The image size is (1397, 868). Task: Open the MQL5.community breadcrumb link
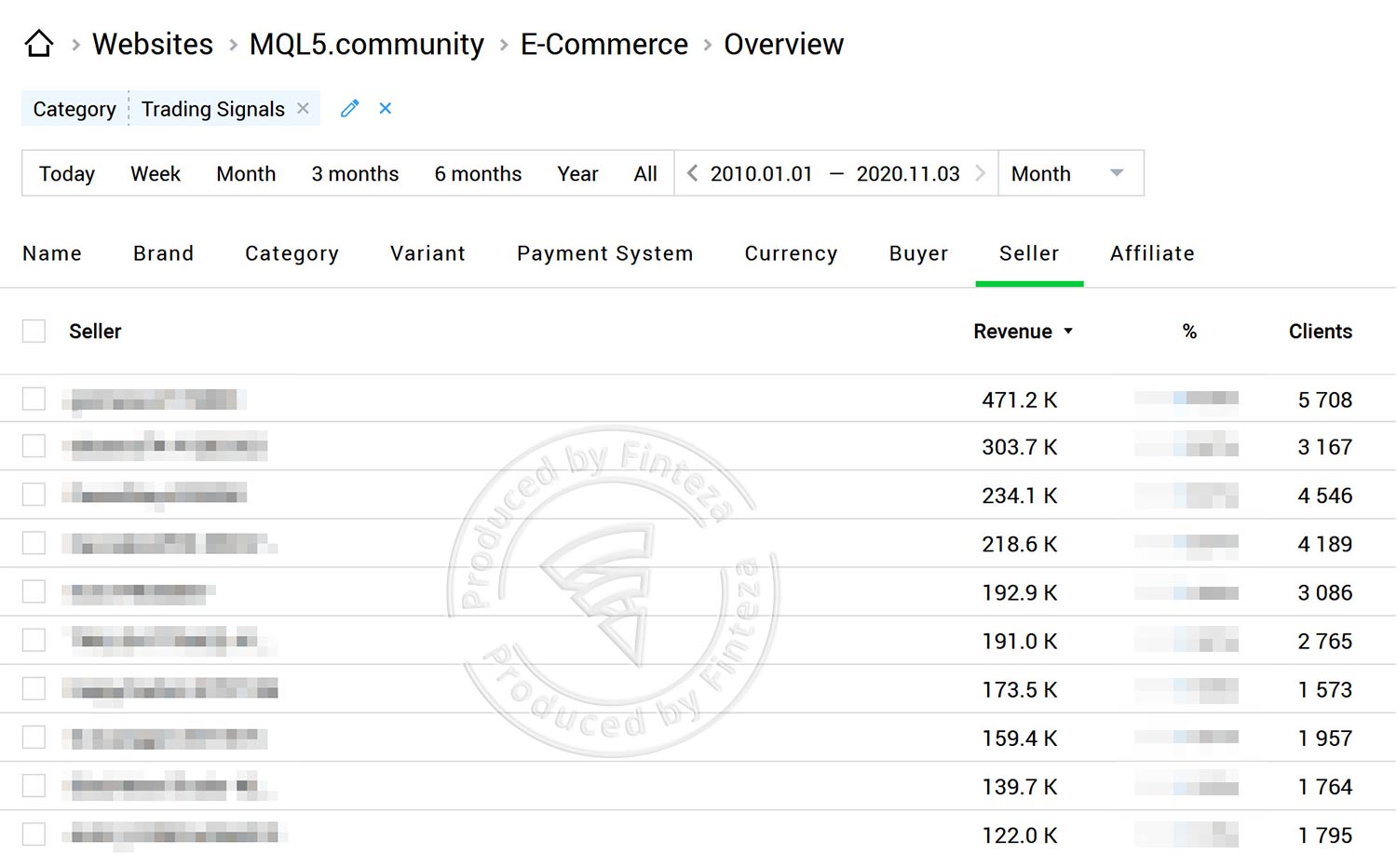point(366,45)
